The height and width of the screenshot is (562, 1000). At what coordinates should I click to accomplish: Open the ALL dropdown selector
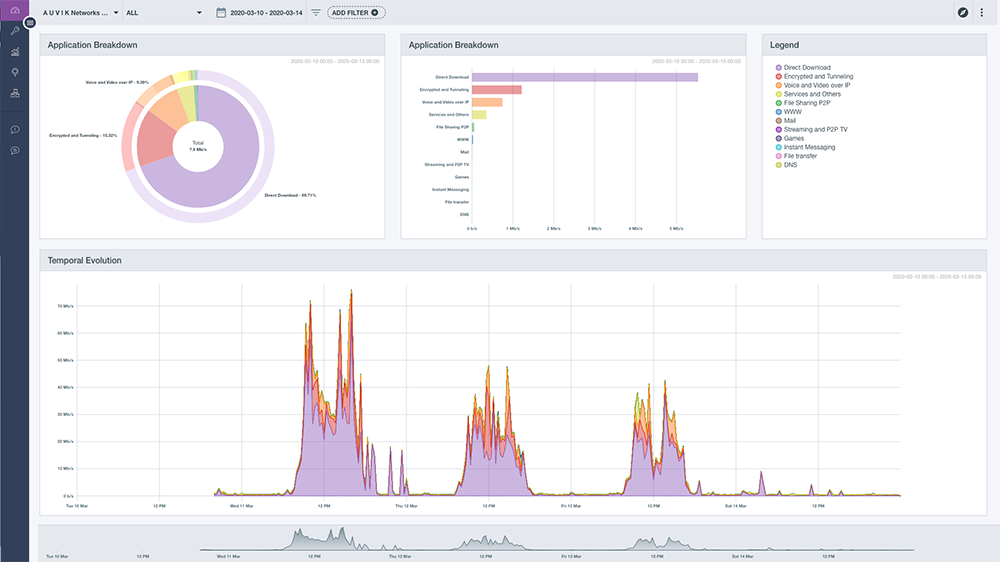[163, 13]
